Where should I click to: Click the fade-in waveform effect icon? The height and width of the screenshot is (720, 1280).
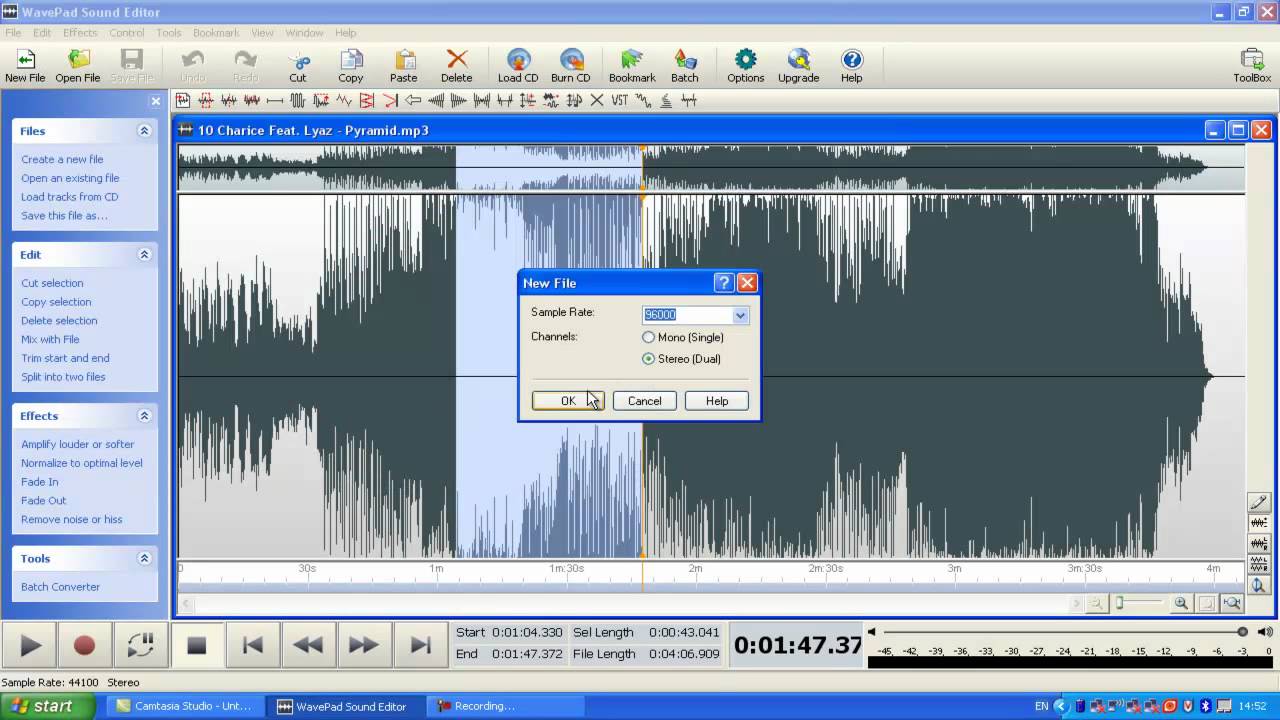(x=436, y=100)
